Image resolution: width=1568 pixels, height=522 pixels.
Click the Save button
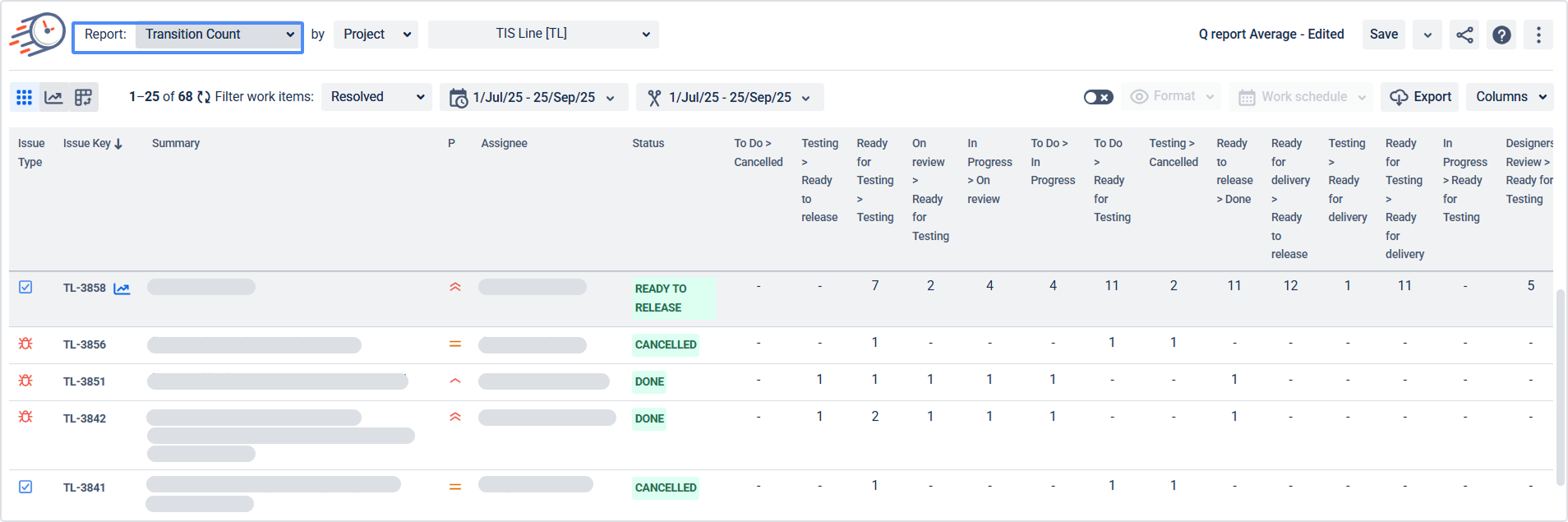pyautogui.click(x=1384, y=35)
